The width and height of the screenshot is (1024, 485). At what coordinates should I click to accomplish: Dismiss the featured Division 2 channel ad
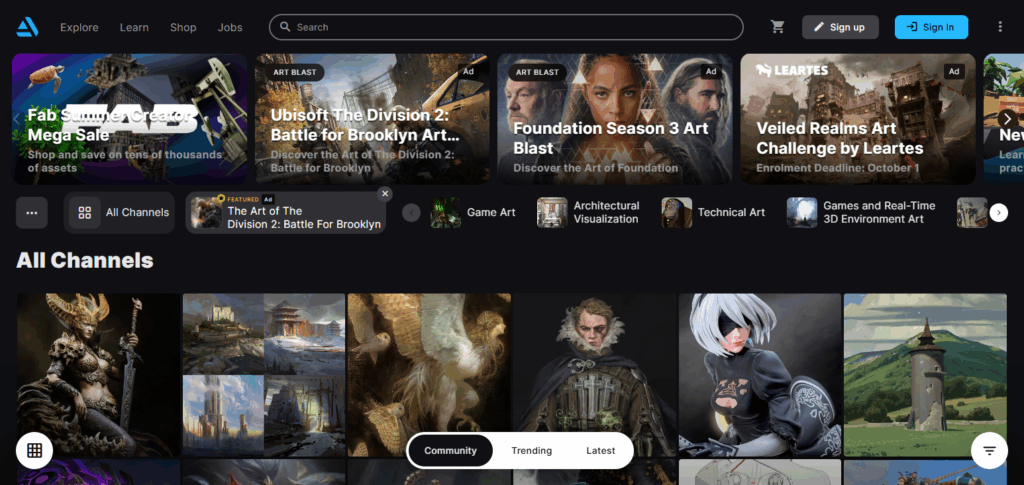point(385,193)
